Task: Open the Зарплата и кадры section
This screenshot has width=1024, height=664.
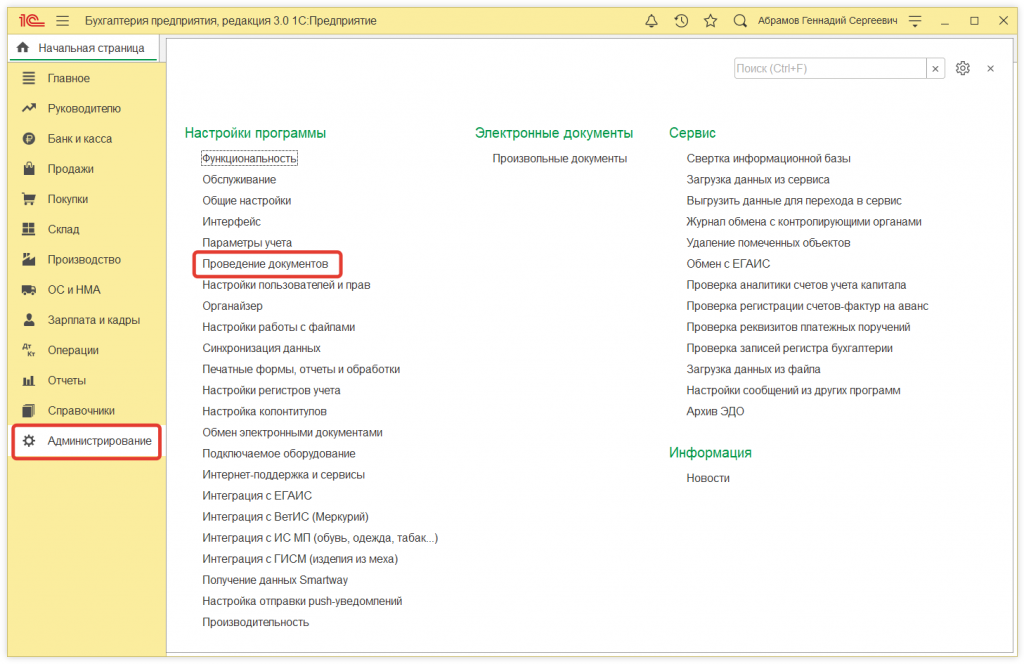Action: tap(93, 320)
